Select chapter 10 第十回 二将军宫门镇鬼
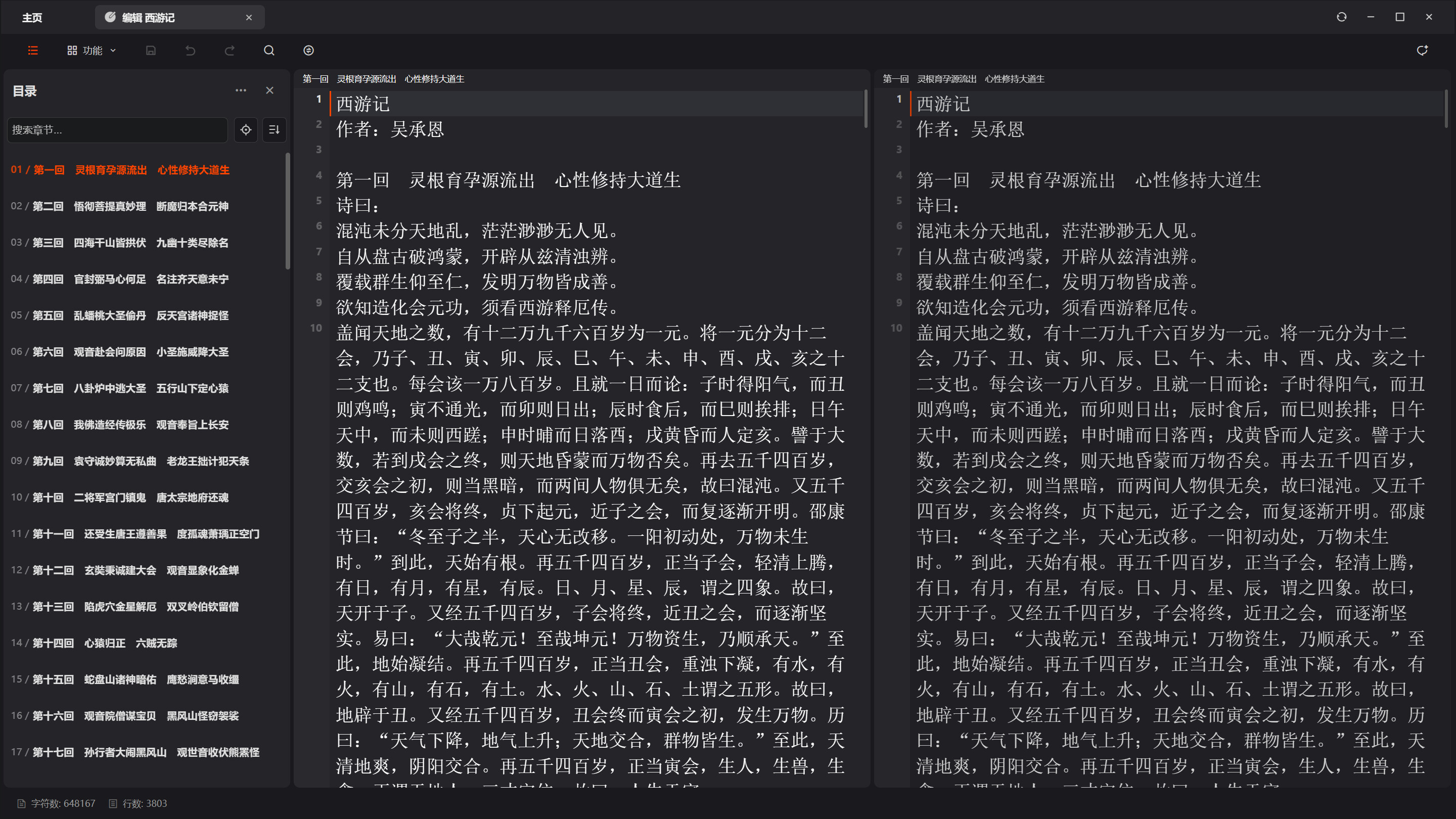Viewport: 1456px width, 819px height. tap(145, 497)
